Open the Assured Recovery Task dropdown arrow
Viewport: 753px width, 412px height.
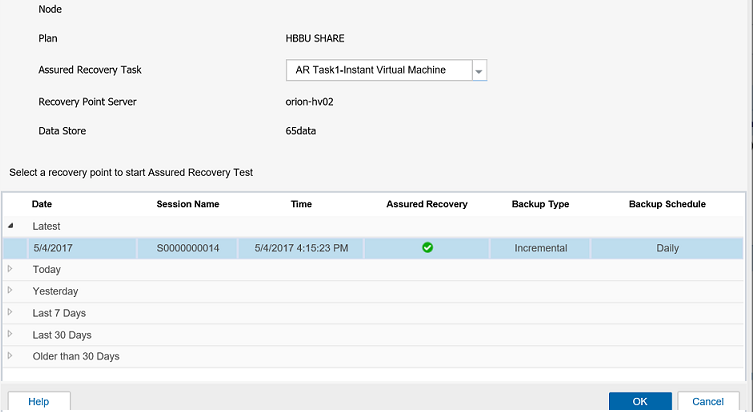coord(479,71)
